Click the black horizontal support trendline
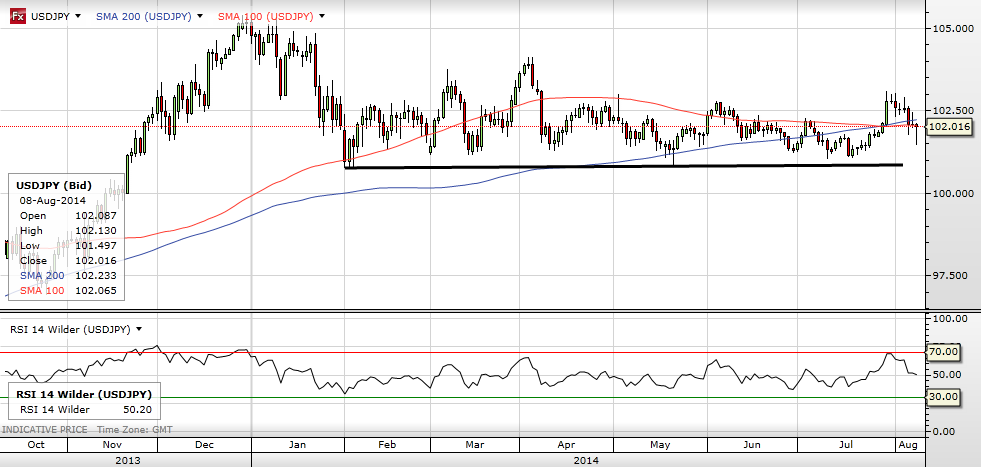The width and height of the screenshot is (981, 467). pyautogui.click(x=623, y=166)
